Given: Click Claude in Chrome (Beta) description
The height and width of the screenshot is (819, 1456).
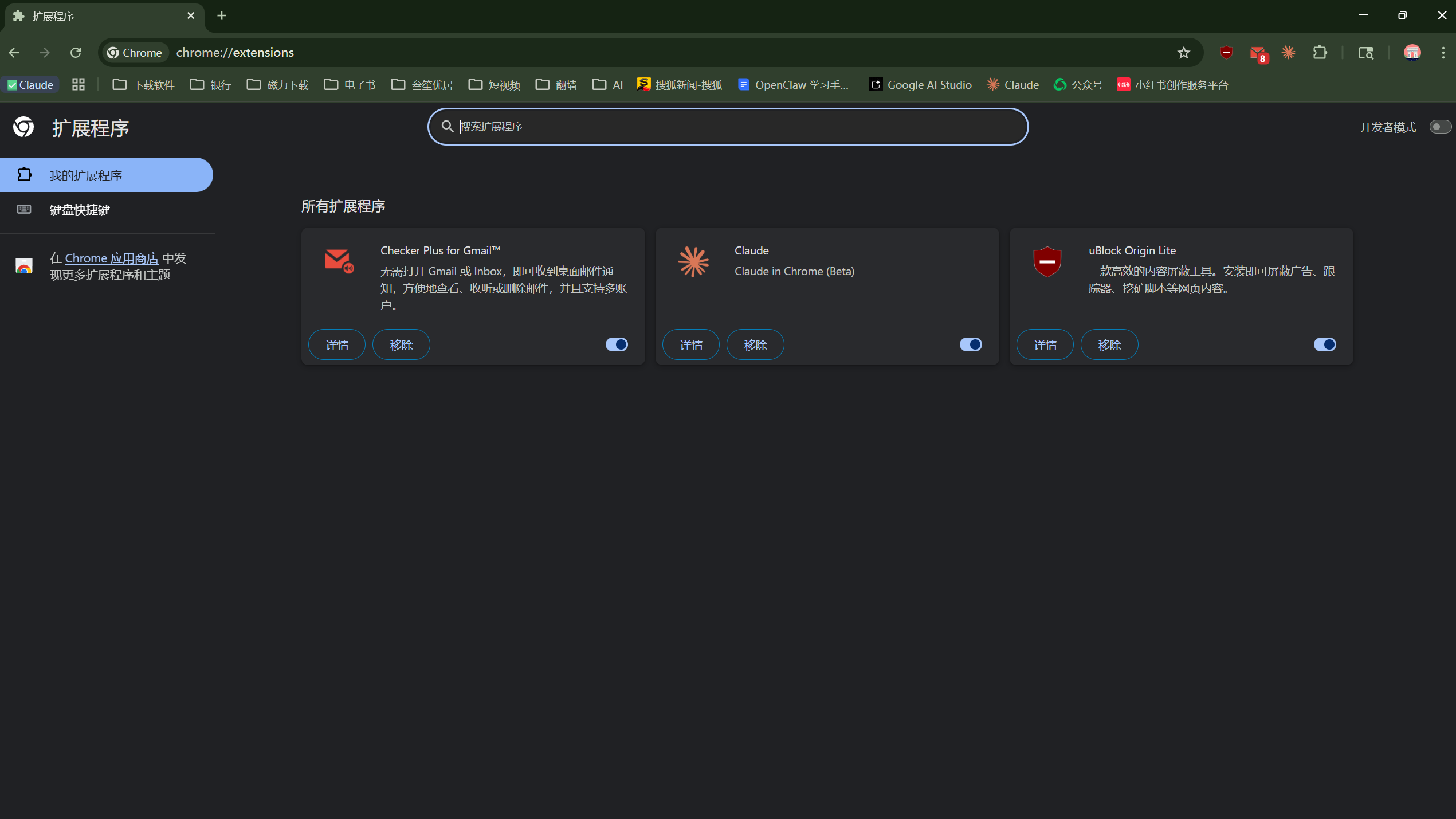Looking at the screenshot, I should tap(794, 271).
